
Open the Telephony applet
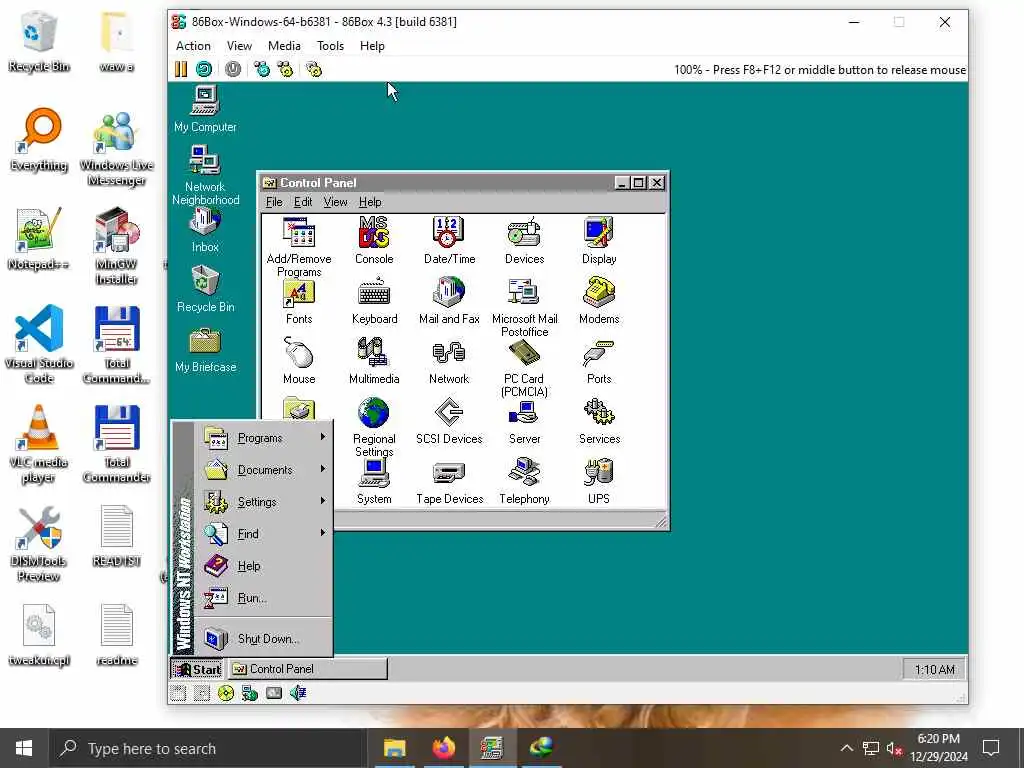pyautogui.click(x=524, y=481)
